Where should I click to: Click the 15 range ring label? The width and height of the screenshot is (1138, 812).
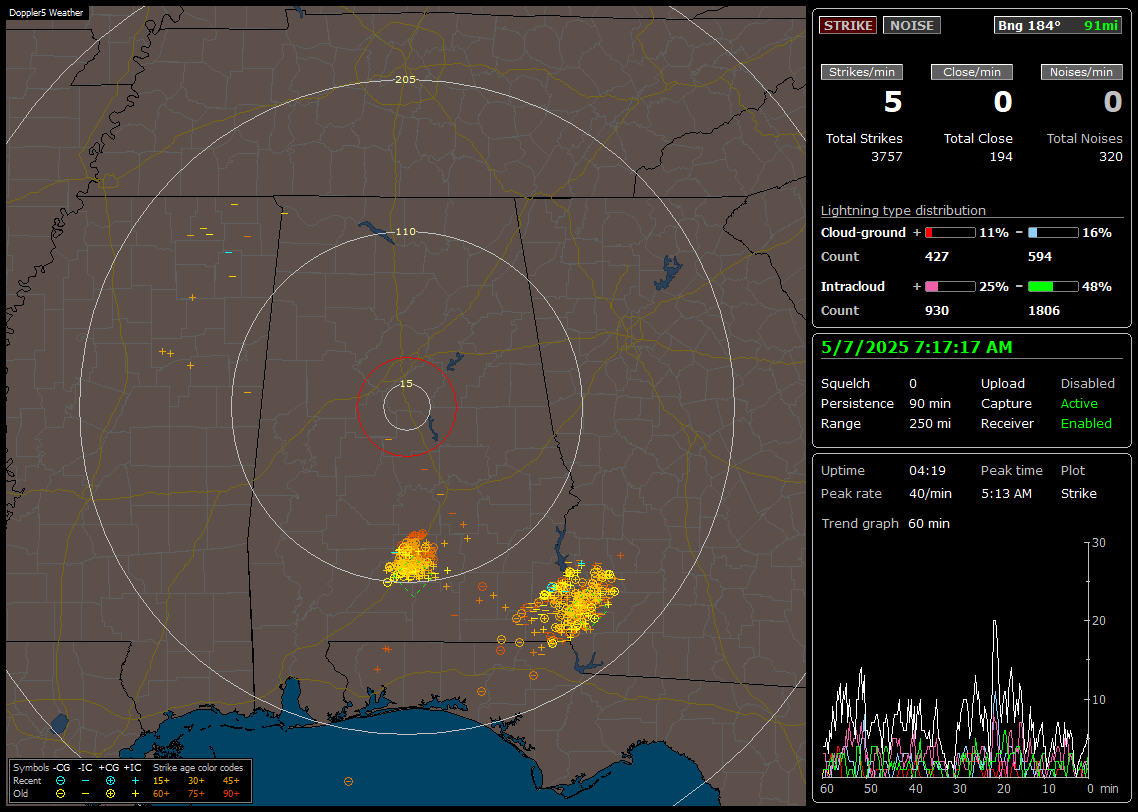pyautogui.click(x=406, y=384)
